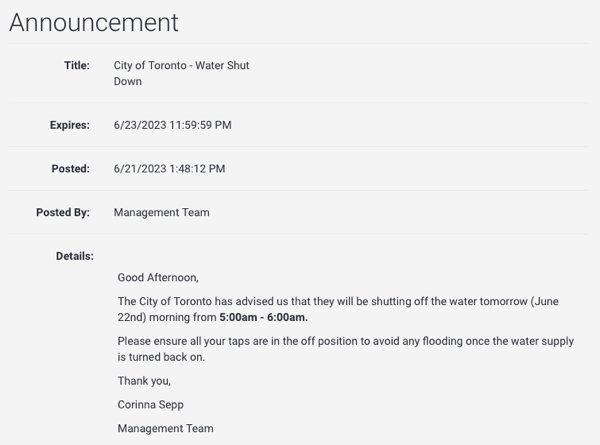Click the bold time 5:00am - 6:00am
This screenshot has width=600, height=445.
coord(263,317)
